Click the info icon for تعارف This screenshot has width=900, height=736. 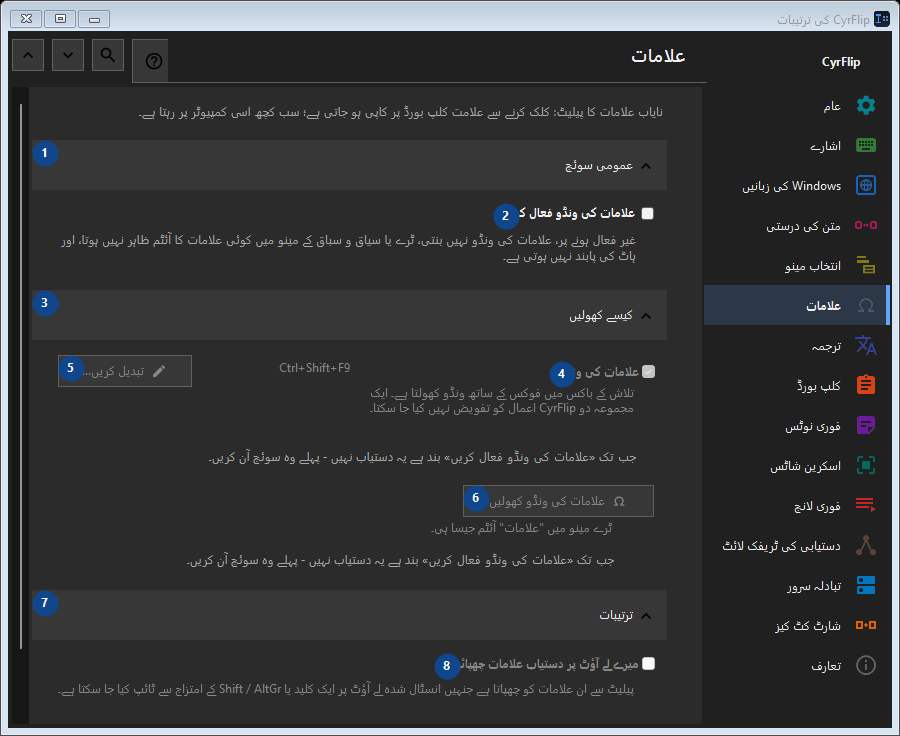[866, 665]
